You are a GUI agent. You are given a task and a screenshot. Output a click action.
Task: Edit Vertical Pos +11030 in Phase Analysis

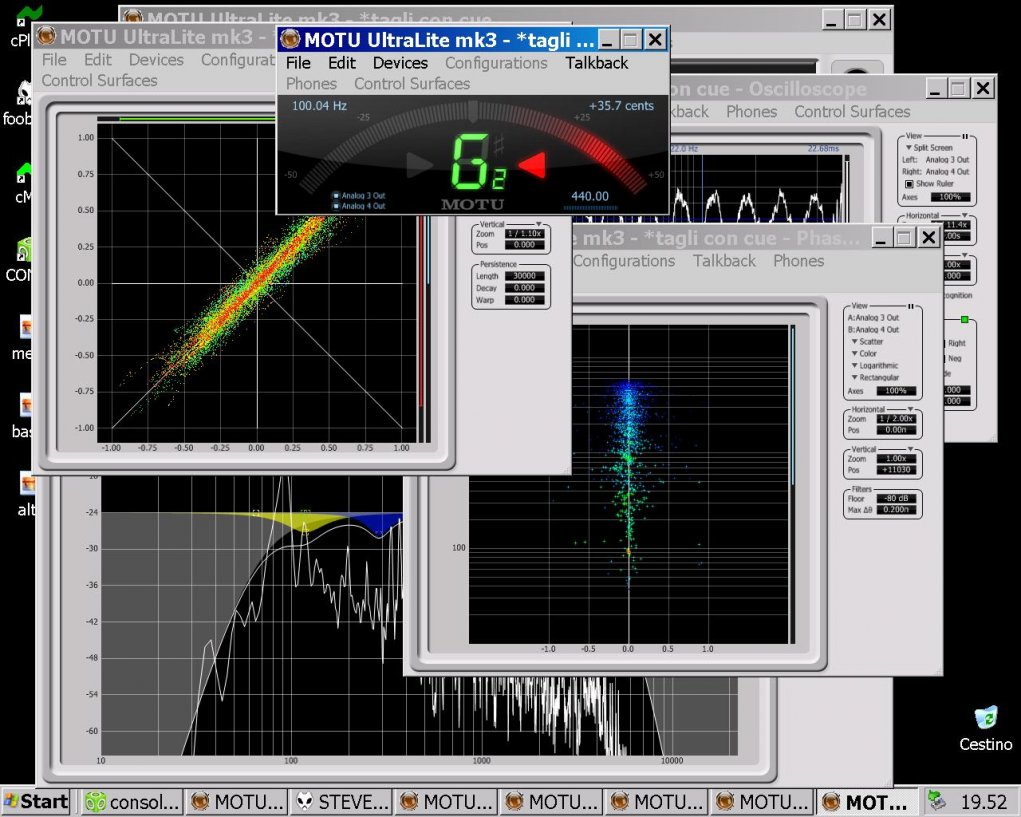(x=896, y=470)
